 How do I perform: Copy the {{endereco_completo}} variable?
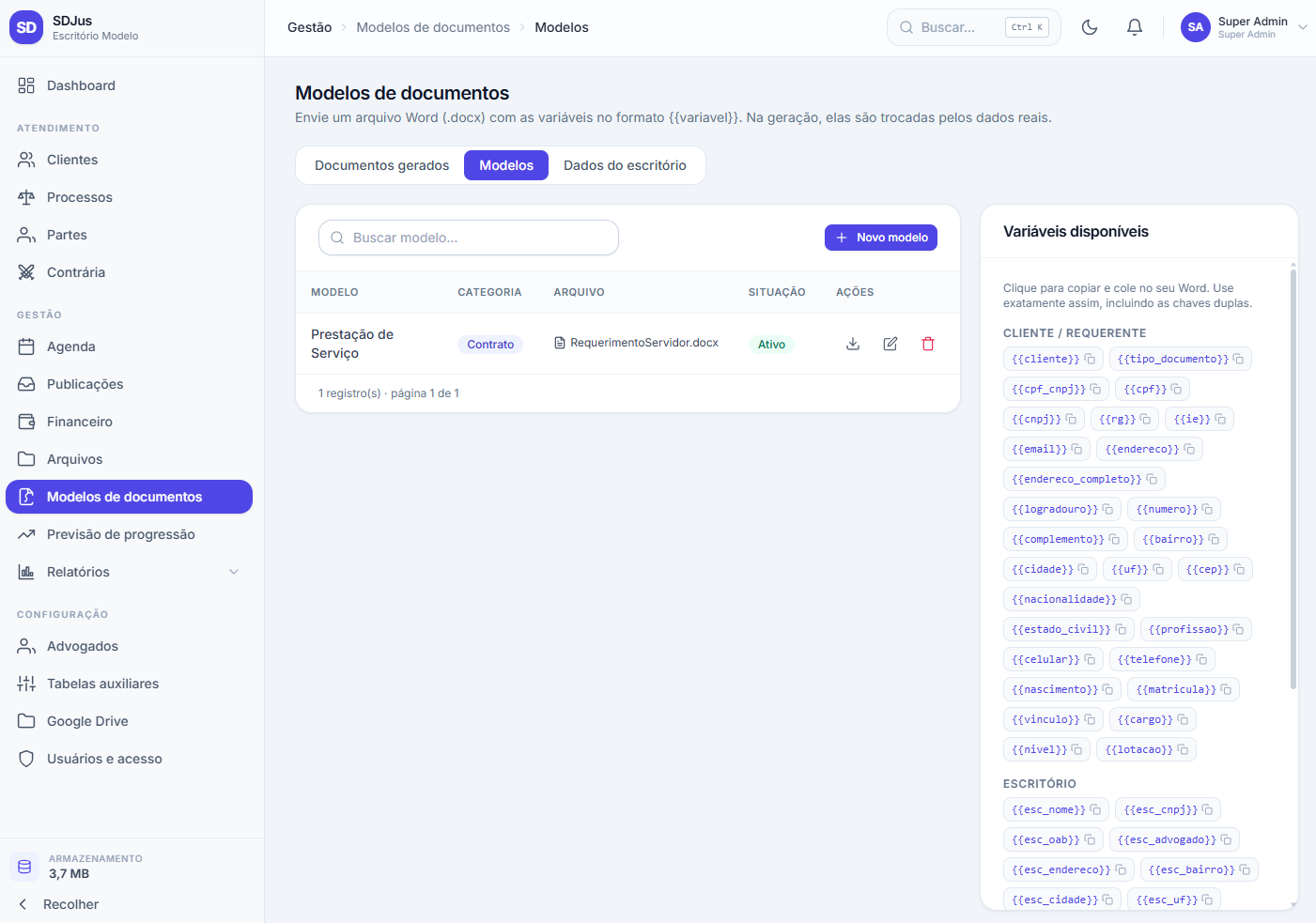pos(1084,479)
